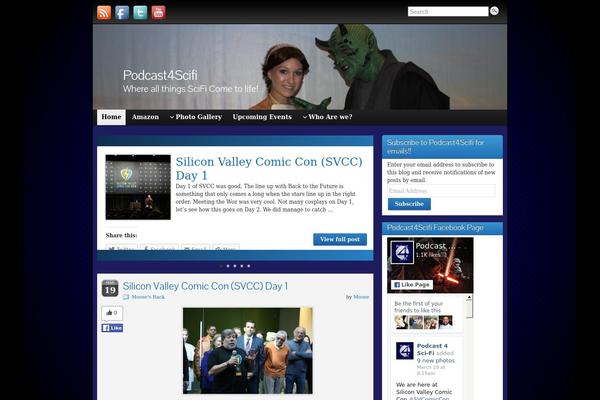Viewport: 600px width, 400px height.
Task: Click the friends' avatars row in Facebook widget
Action: pyautogui.click(x=424, y=322)
